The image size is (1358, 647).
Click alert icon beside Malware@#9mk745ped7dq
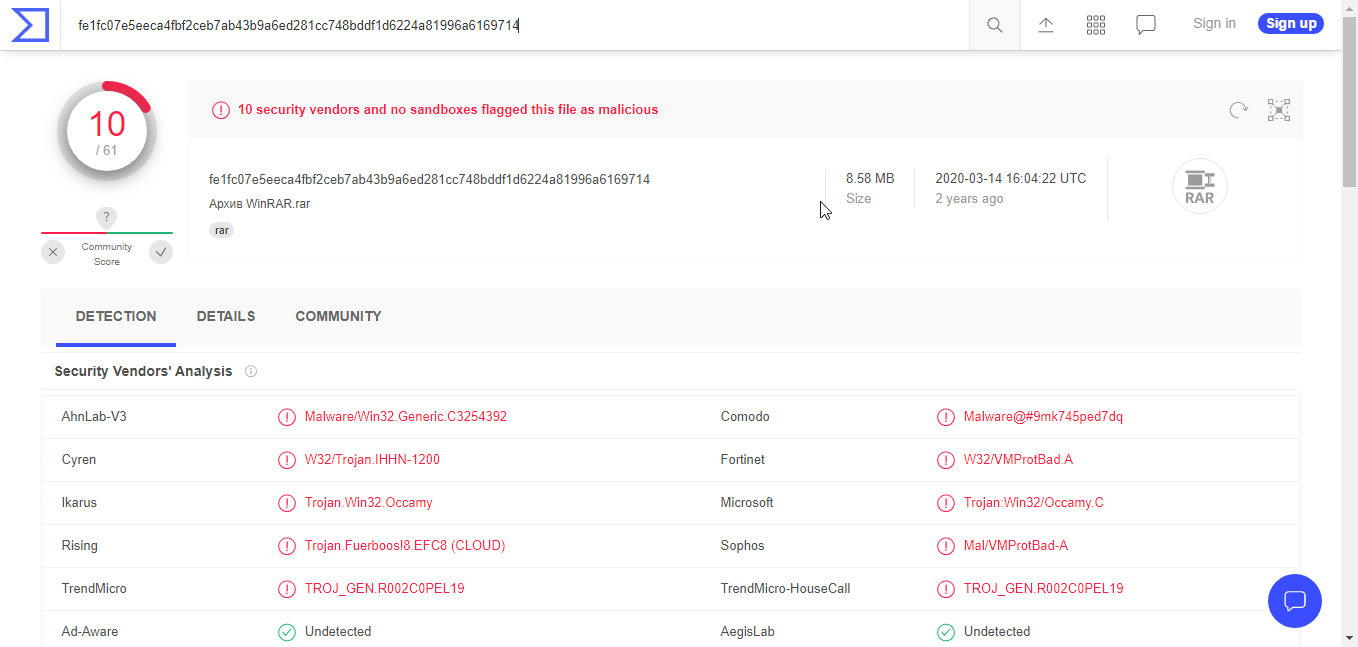pos(946,417)
